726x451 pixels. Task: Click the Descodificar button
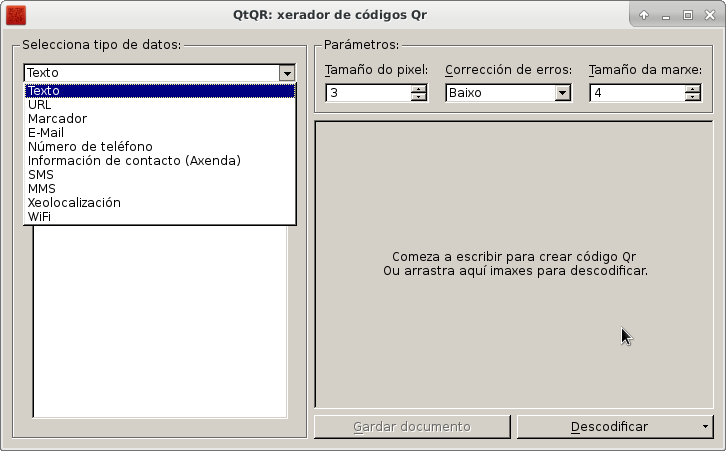click(608, 427)
